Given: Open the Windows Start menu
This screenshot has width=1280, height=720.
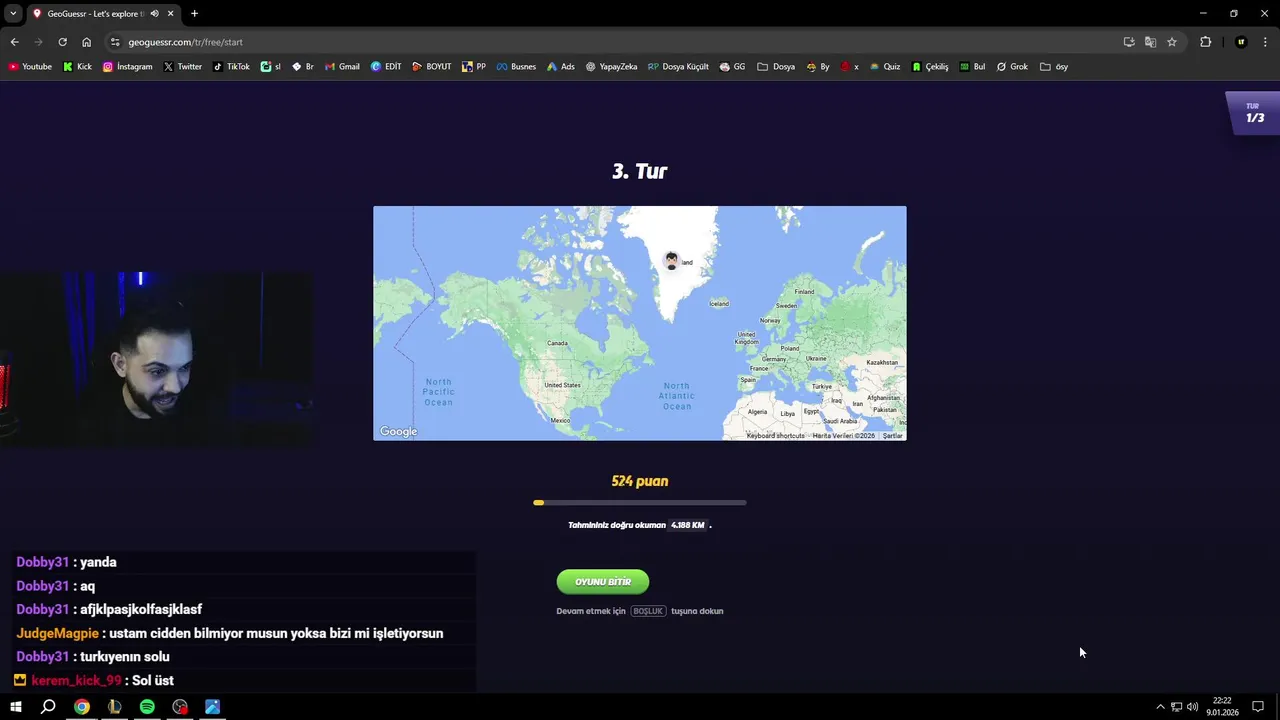Looking at the screenshot, I should (15, 707).
